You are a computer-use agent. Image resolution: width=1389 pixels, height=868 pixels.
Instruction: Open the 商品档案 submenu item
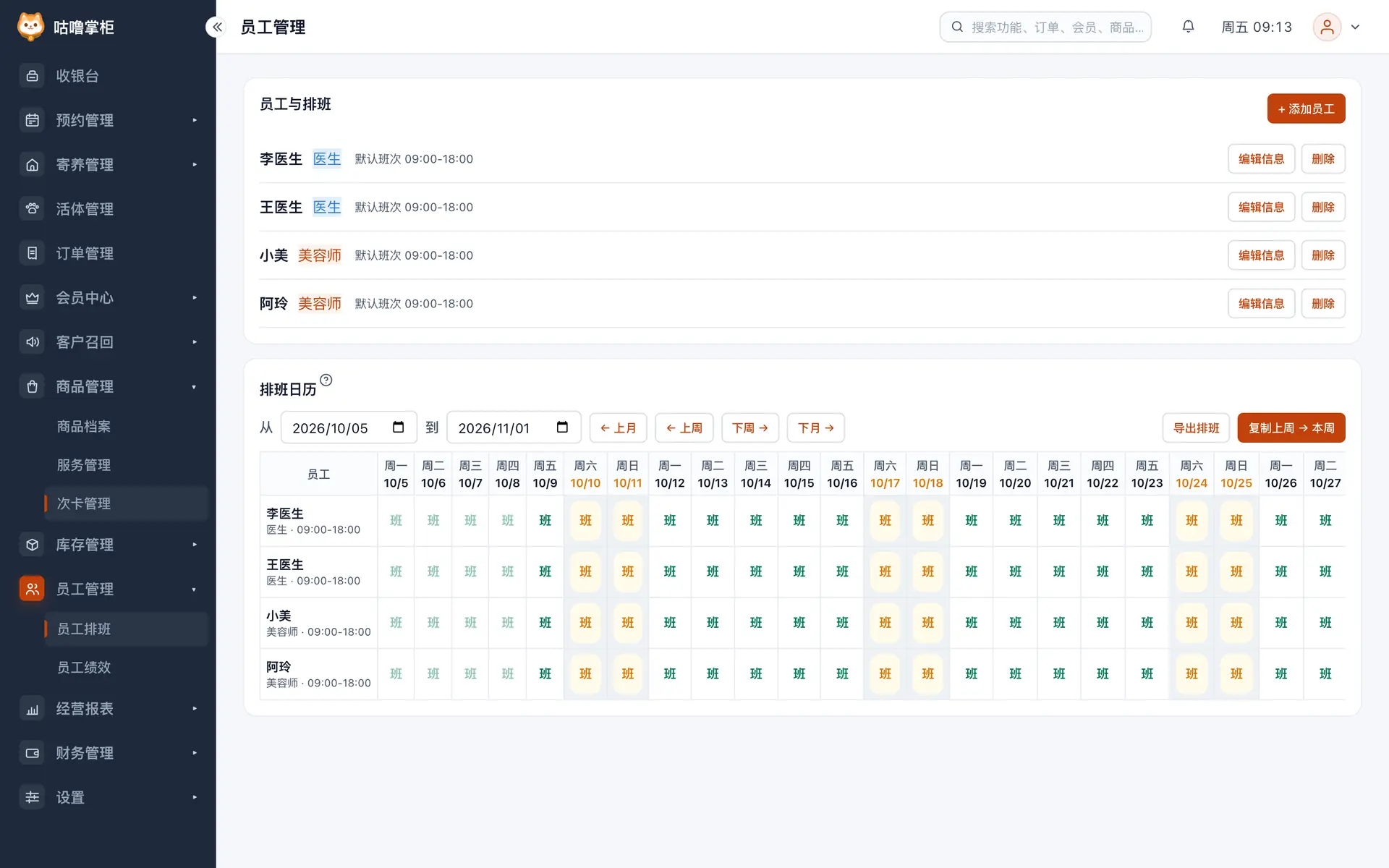(126, 427)
